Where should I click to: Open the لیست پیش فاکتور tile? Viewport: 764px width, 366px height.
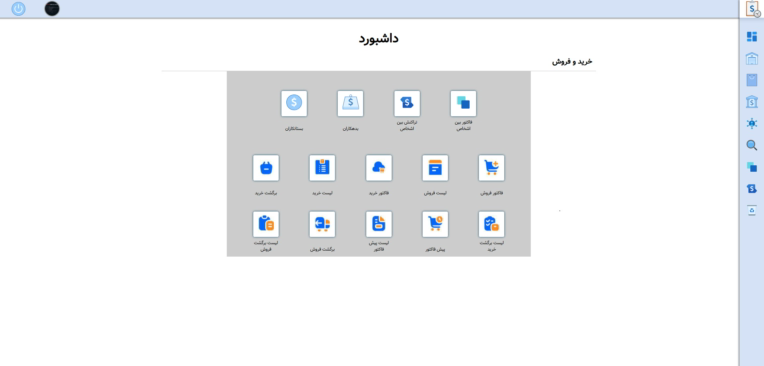click(379, 224)
